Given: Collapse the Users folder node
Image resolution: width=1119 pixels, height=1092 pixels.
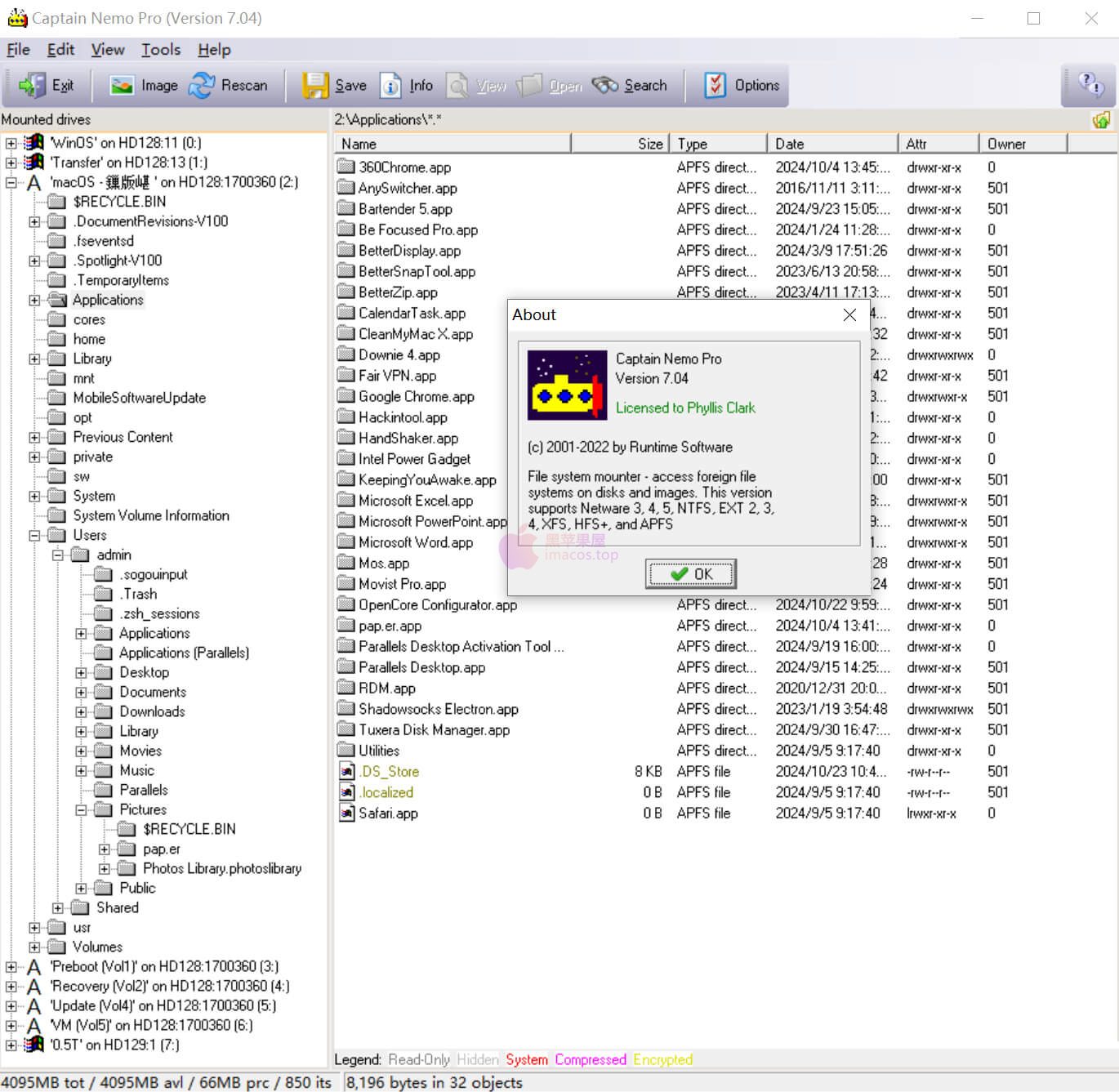Looking at the screenshot, I should (x=35, y=535).
